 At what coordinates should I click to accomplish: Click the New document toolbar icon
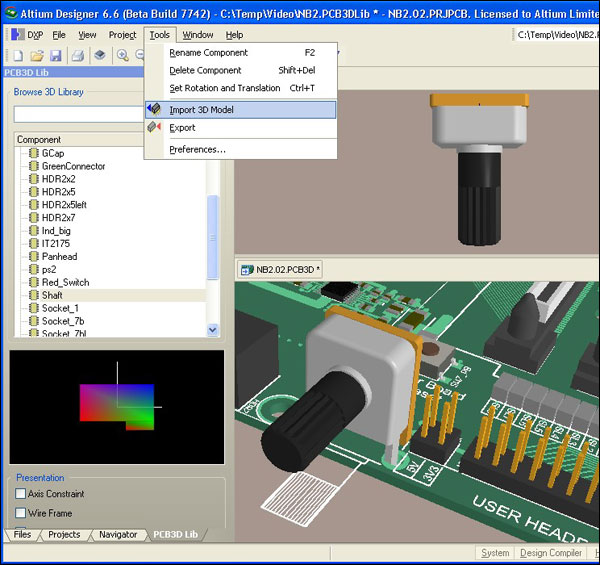tap(18, 56)
